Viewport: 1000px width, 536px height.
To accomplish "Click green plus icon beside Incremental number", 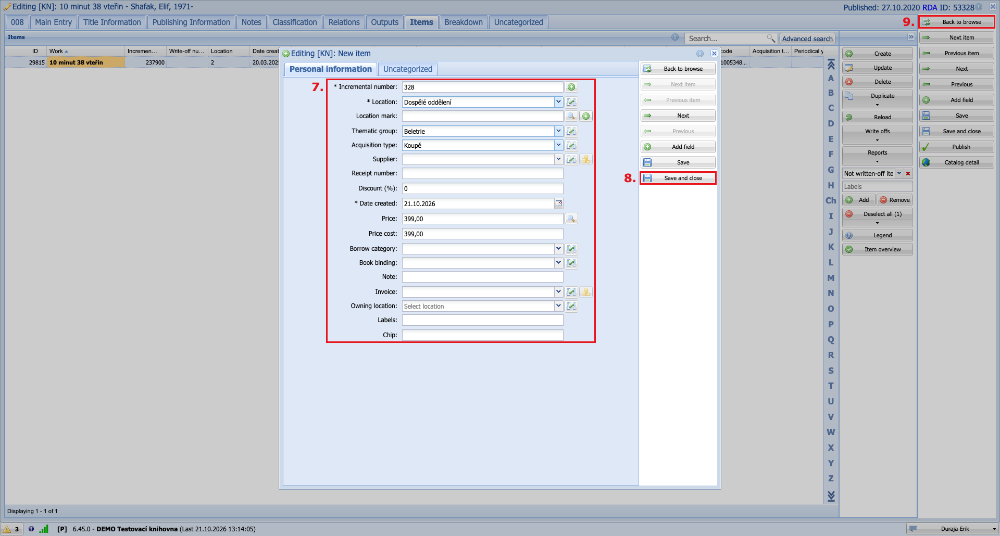I will [x=571, y=87].
